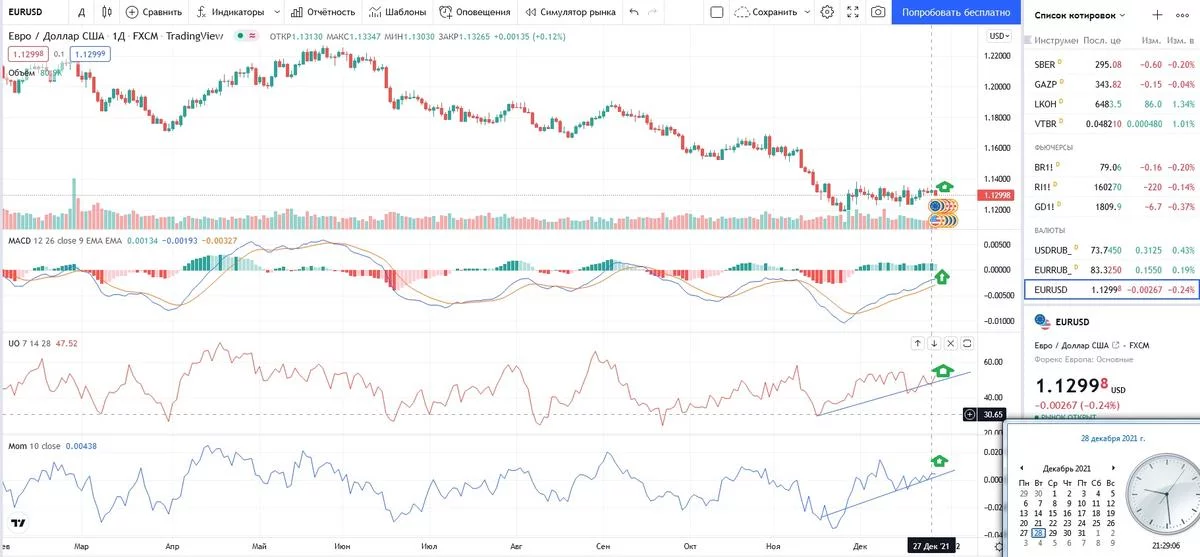Select the highlighted EURUSD watchlist row
Viewport: 1200px width, 557px height.
tap(1112, 290)
